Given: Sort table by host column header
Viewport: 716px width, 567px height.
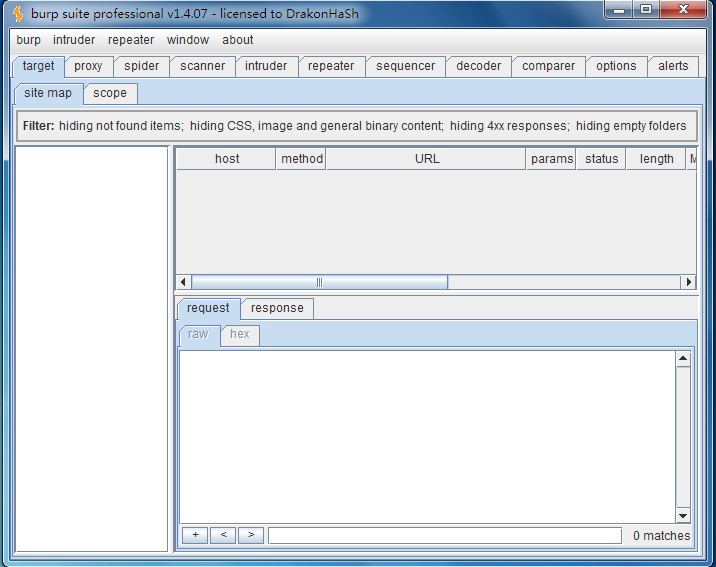Looking at the screenshot, I should point(227,159).
